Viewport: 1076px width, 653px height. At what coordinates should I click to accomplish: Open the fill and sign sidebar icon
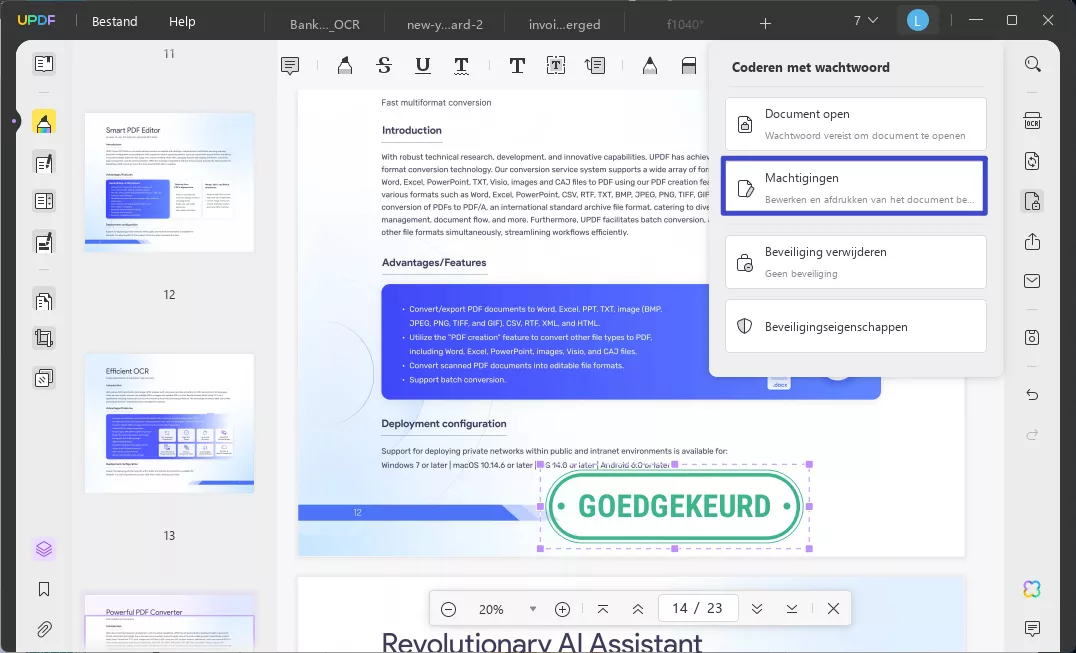click(44, 242)
